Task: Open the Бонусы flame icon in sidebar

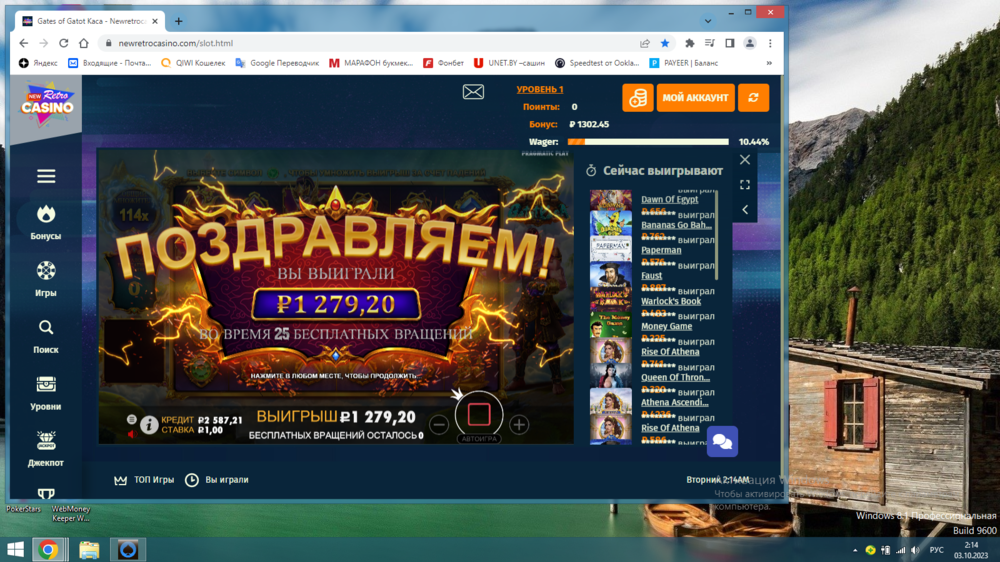Action: click(x=46, y=215)
